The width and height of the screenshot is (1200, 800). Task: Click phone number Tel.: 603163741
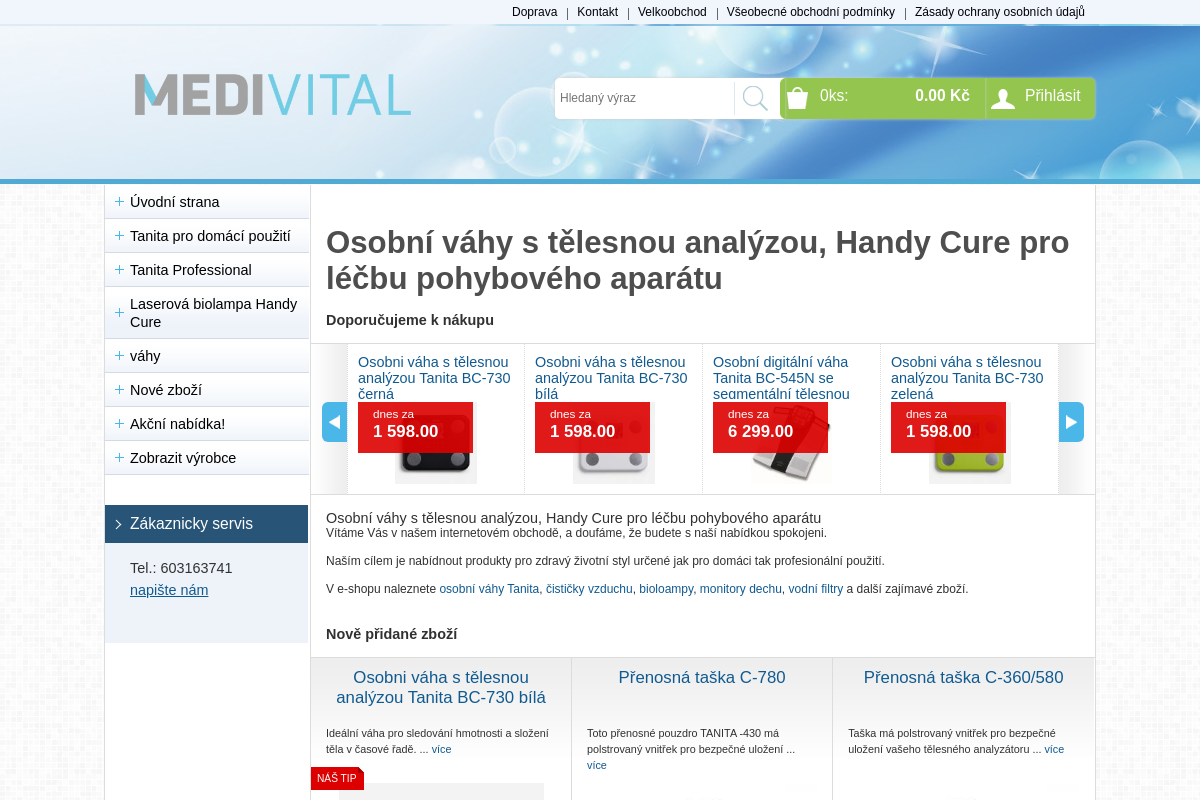(181, 568)
